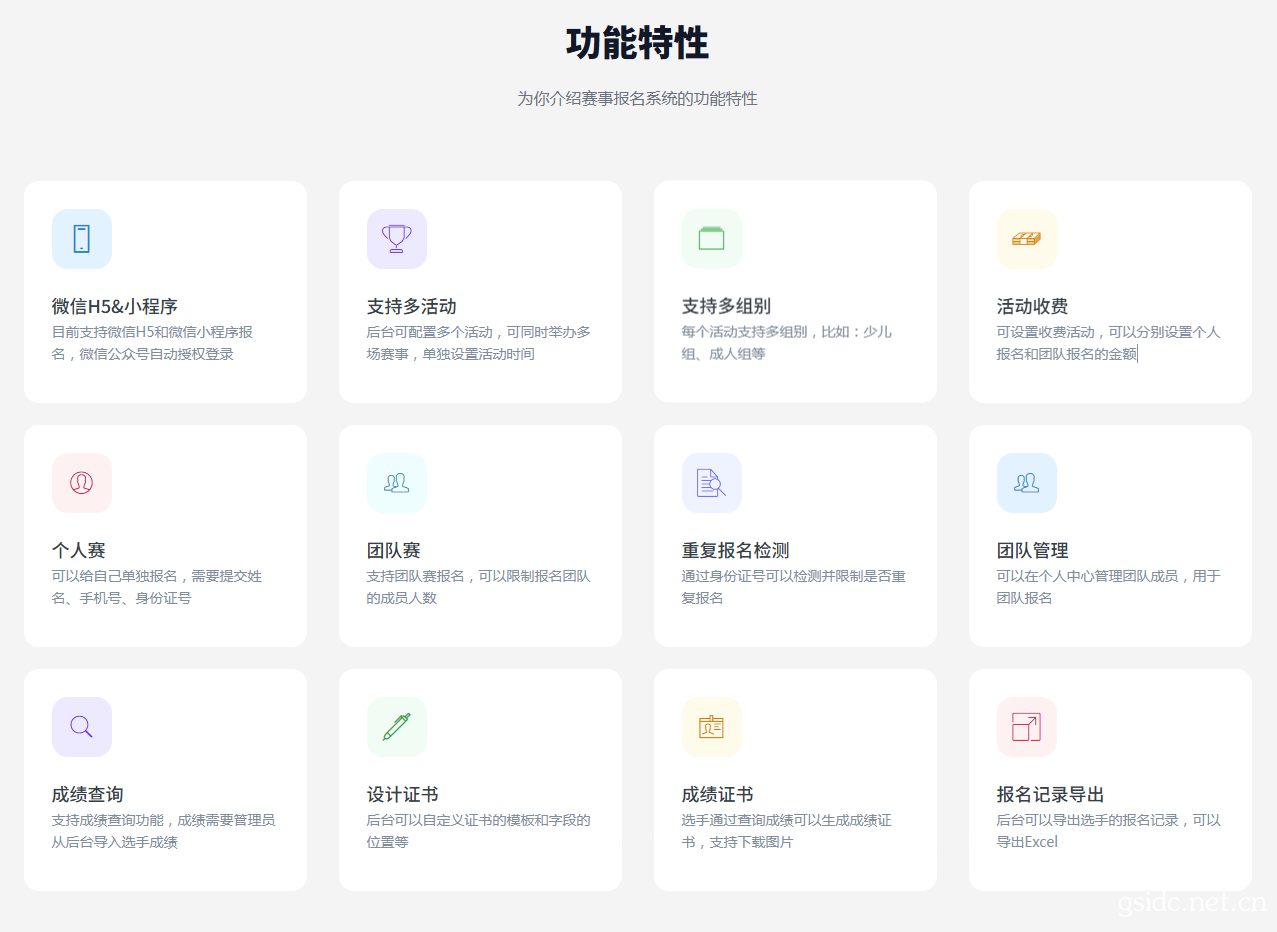This screenshot has height=932, width=1277.
Task: Click the group icon above 团队赛
Action: click(397, 483)
